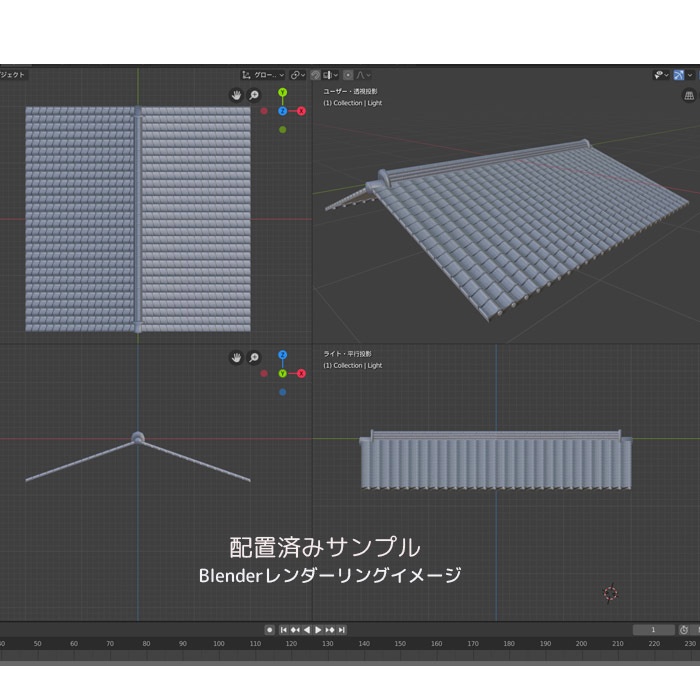700x700 pixels.
Task: Select the roof model in top viewport
Action: (138, 219)
